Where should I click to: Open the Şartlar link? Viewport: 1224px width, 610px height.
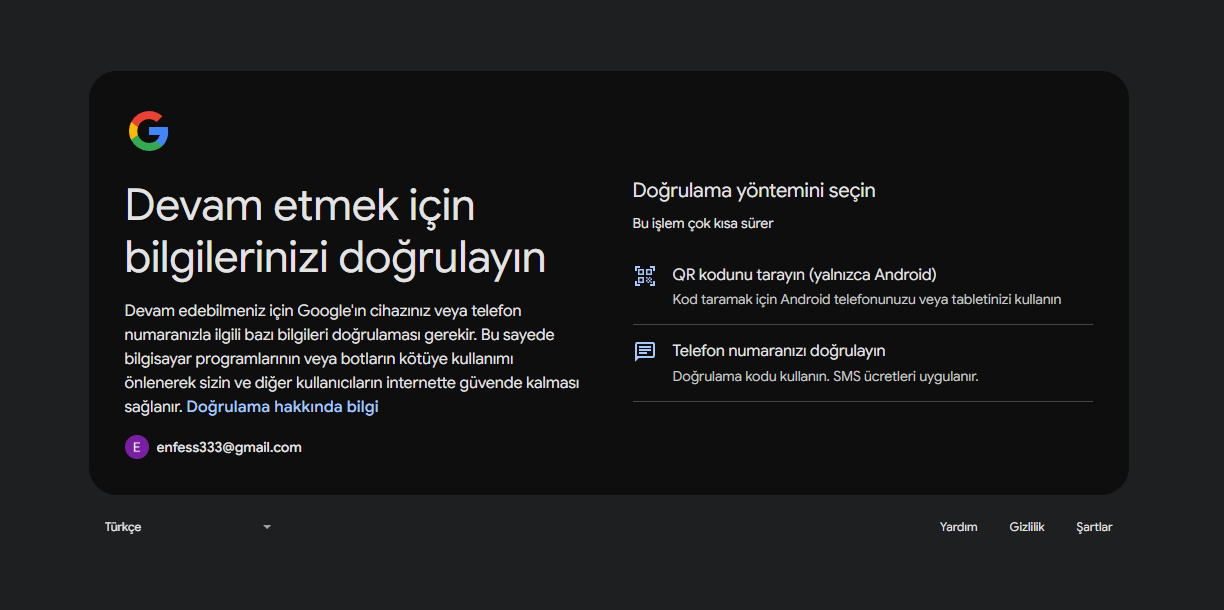(1094, 527)
